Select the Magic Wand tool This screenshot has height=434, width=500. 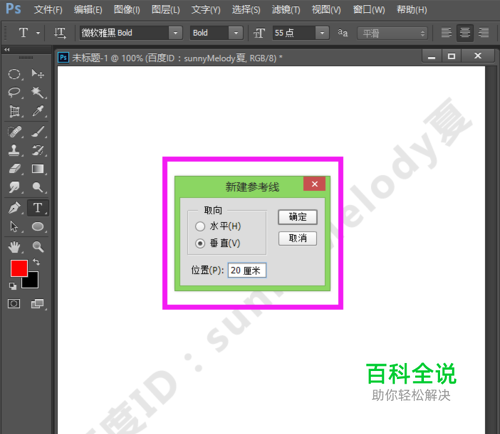[x=38, y=92]
